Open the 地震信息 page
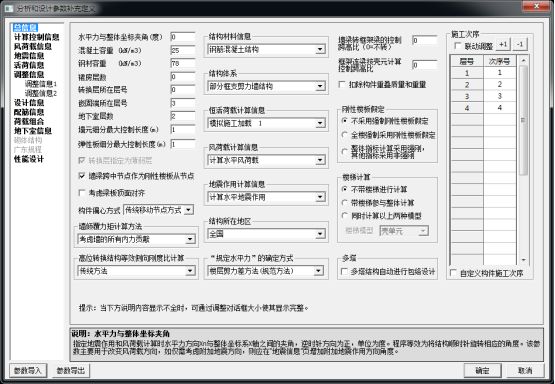This screenshot has width=555, height=384. tap(29, 56)
